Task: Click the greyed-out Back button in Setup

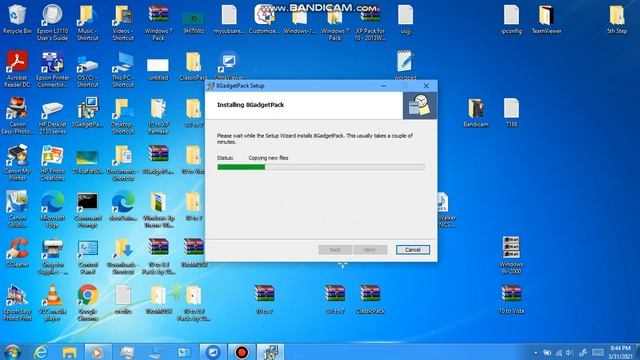Action: [335, 249]
